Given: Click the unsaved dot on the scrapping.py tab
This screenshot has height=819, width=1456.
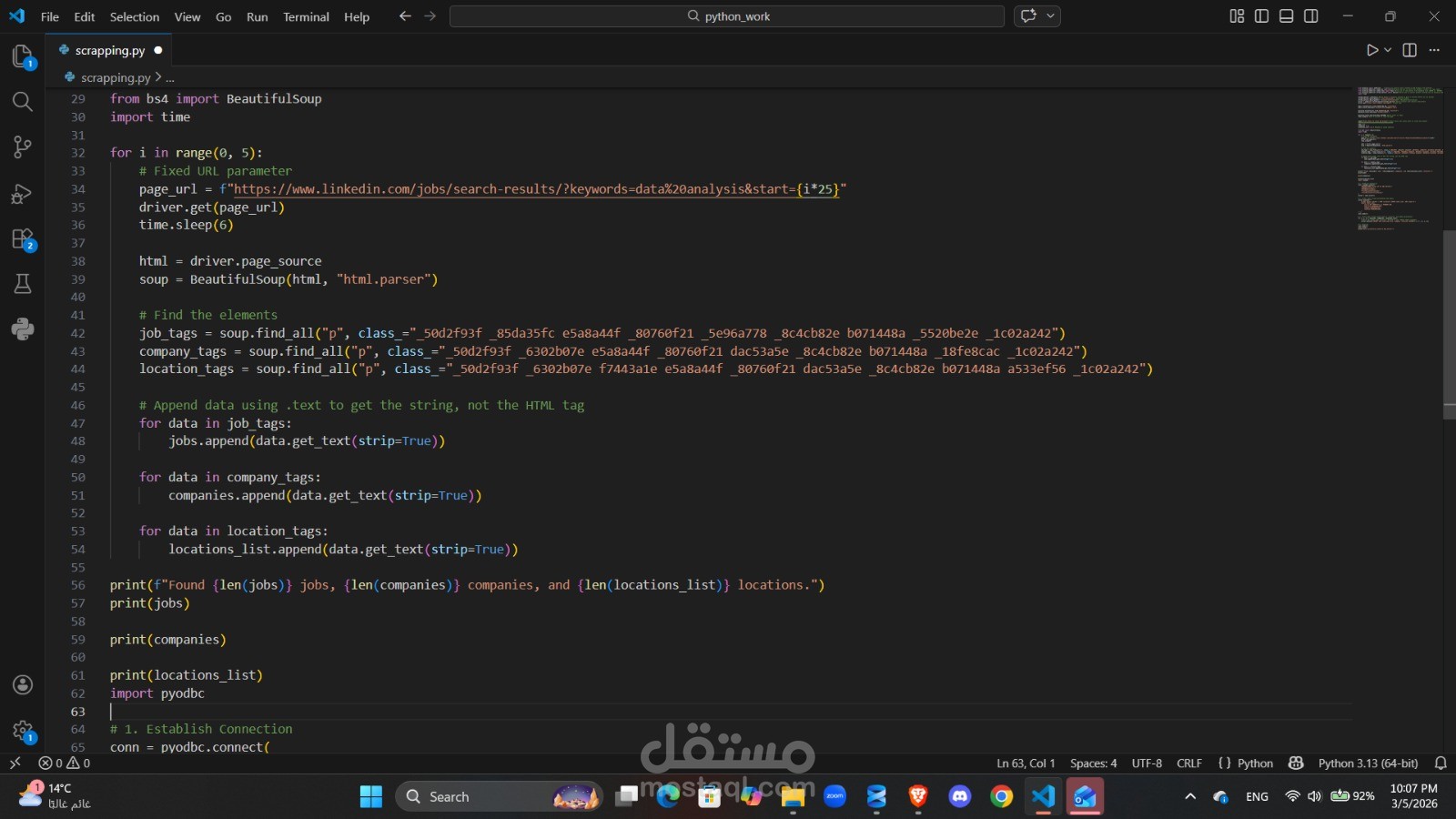Looking at the screenshot, I should [158, 50].
